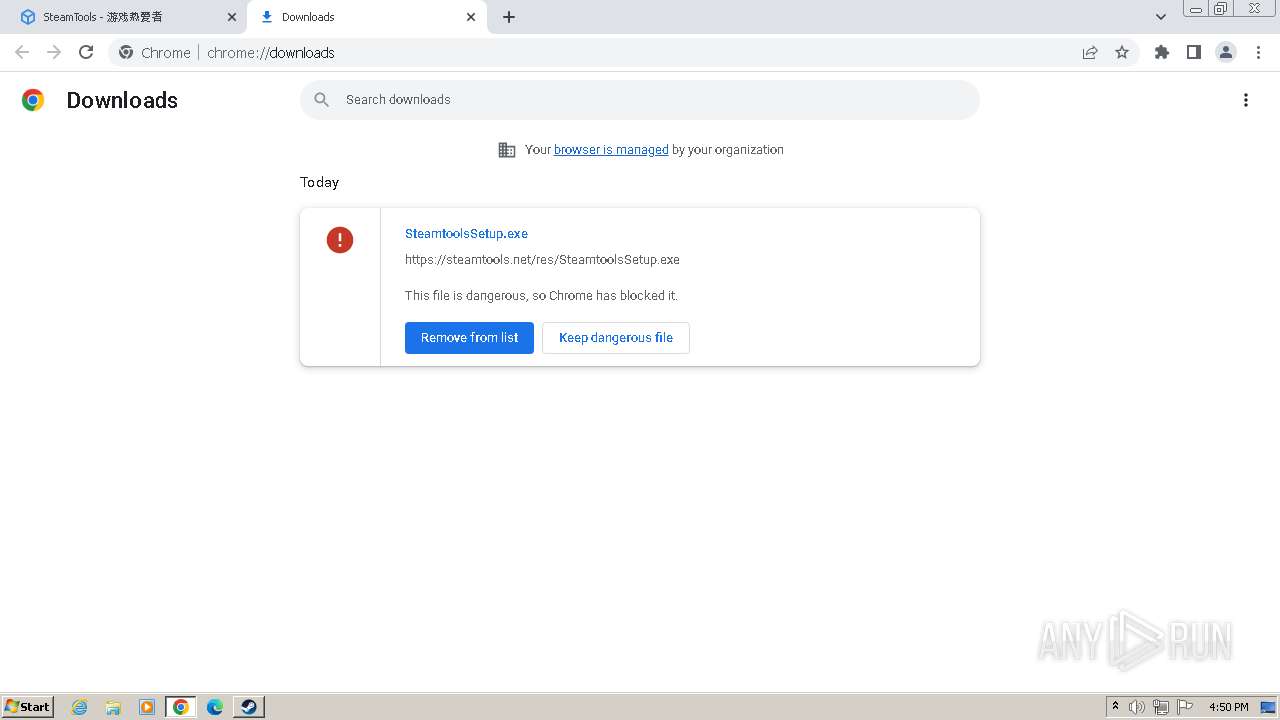Click the SteamtoolsSetup.exe file name

(x=466, y=234)
